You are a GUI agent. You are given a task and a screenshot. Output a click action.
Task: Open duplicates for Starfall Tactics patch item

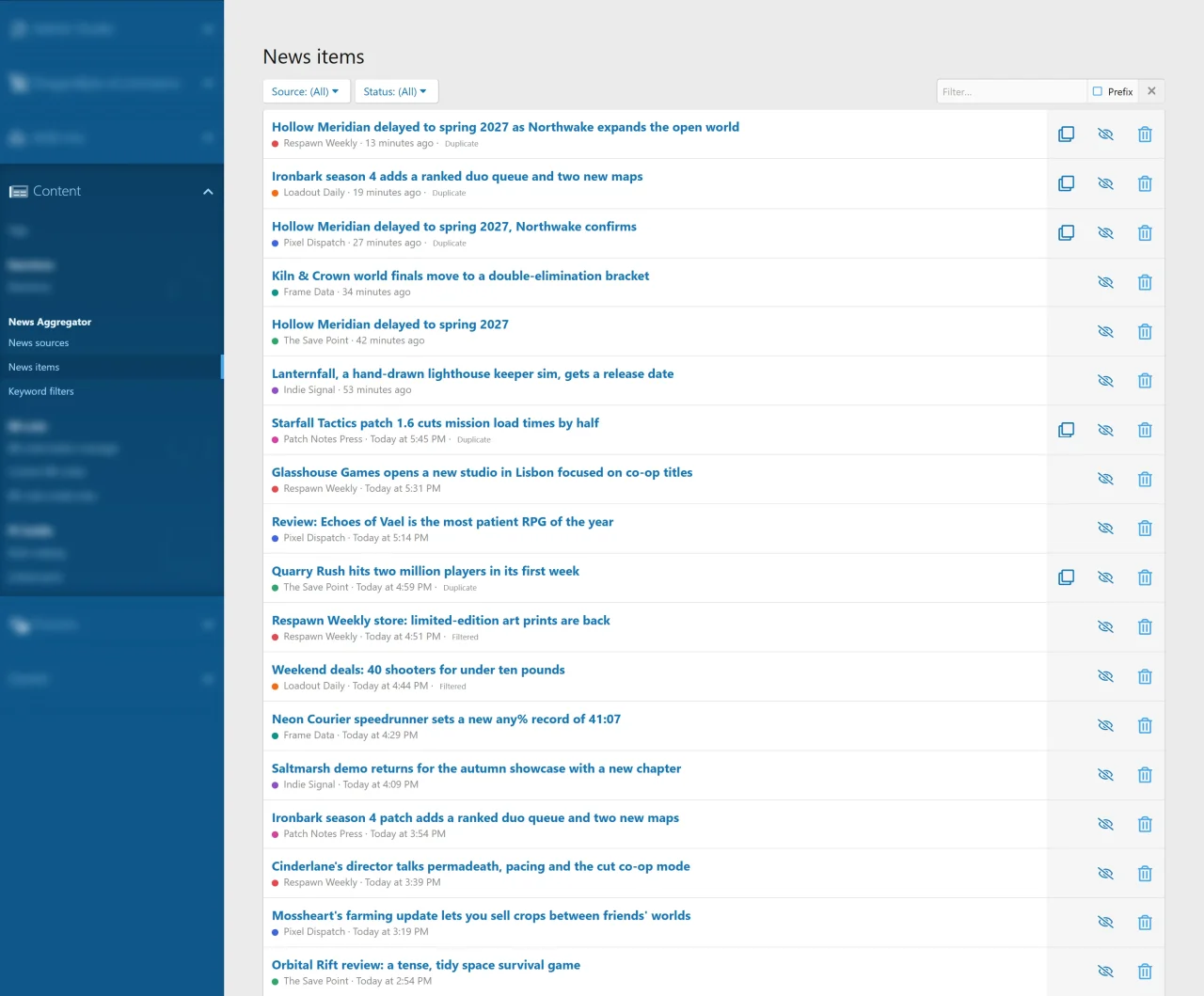pos(1066,430)
